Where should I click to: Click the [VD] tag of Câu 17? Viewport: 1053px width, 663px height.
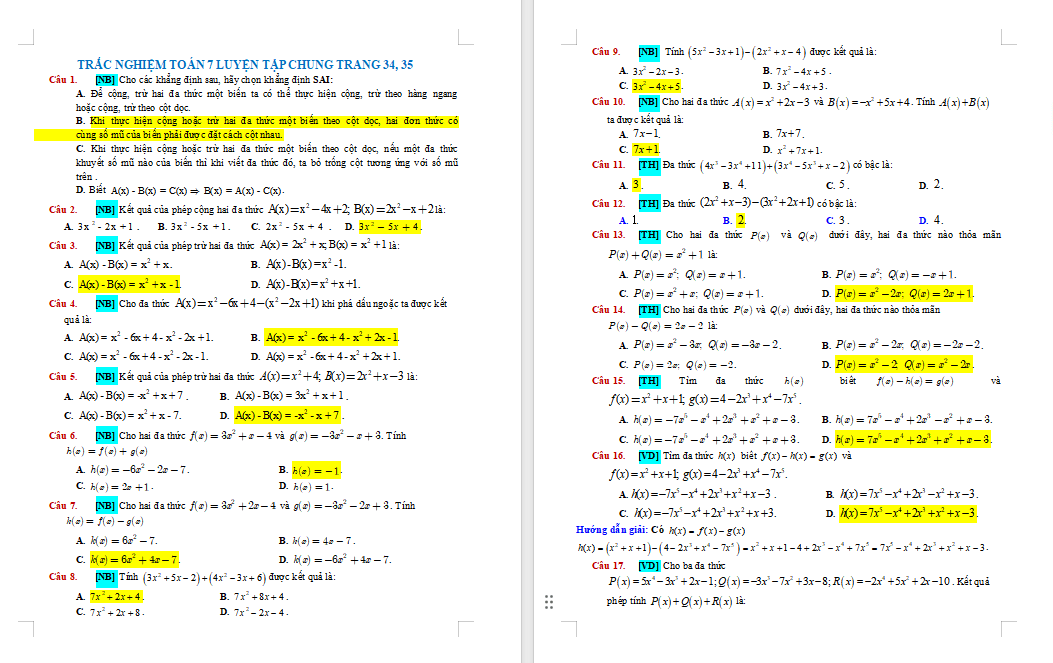tap(649, 566)
